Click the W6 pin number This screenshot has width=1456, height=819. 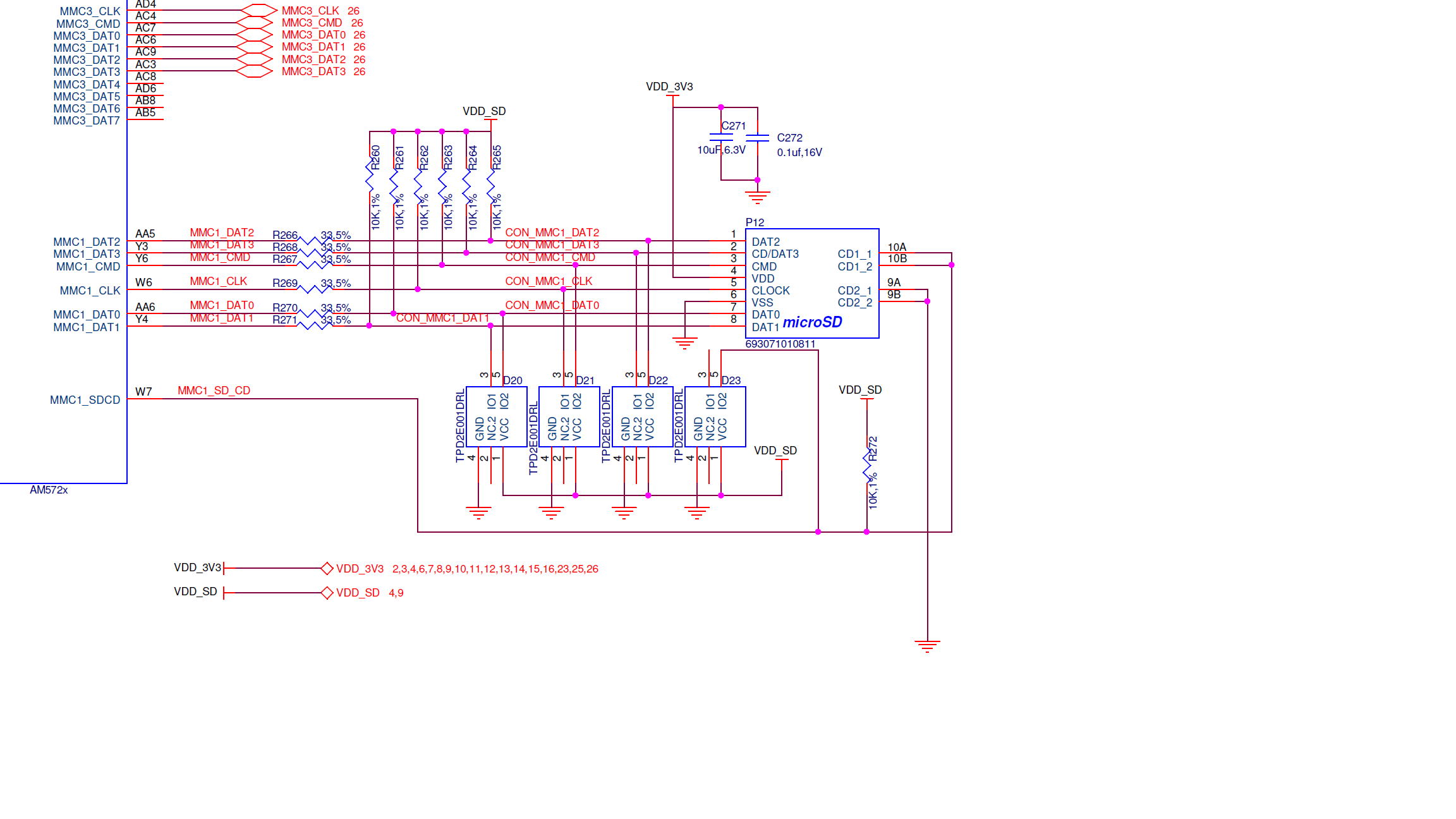click(143, 282)
